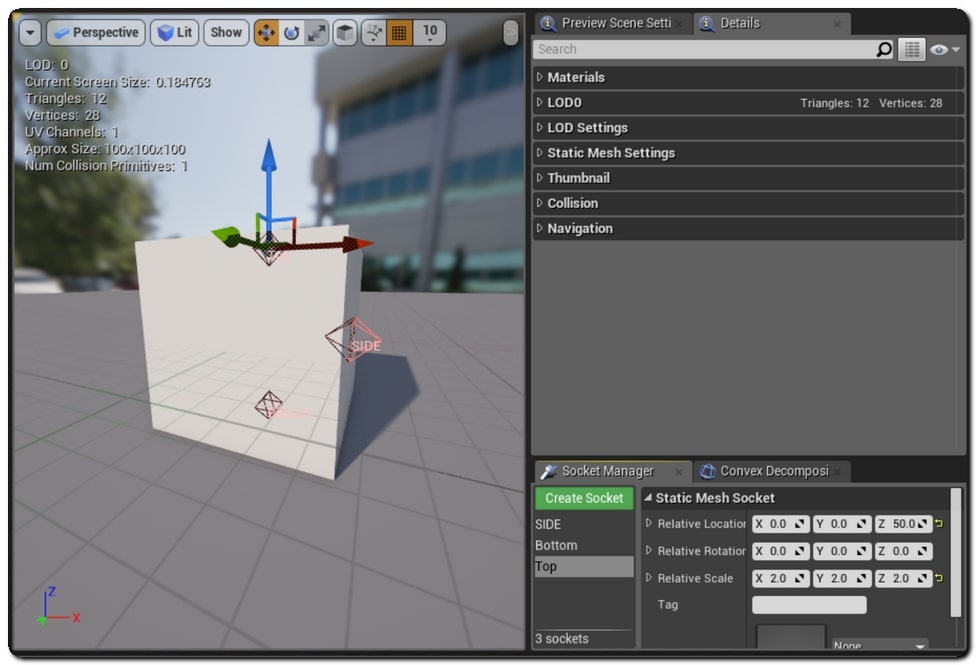Viewport: 976px width, 665px height.
Task: Switch to the Convex Decomposition tab
Action: pos(774,471)
